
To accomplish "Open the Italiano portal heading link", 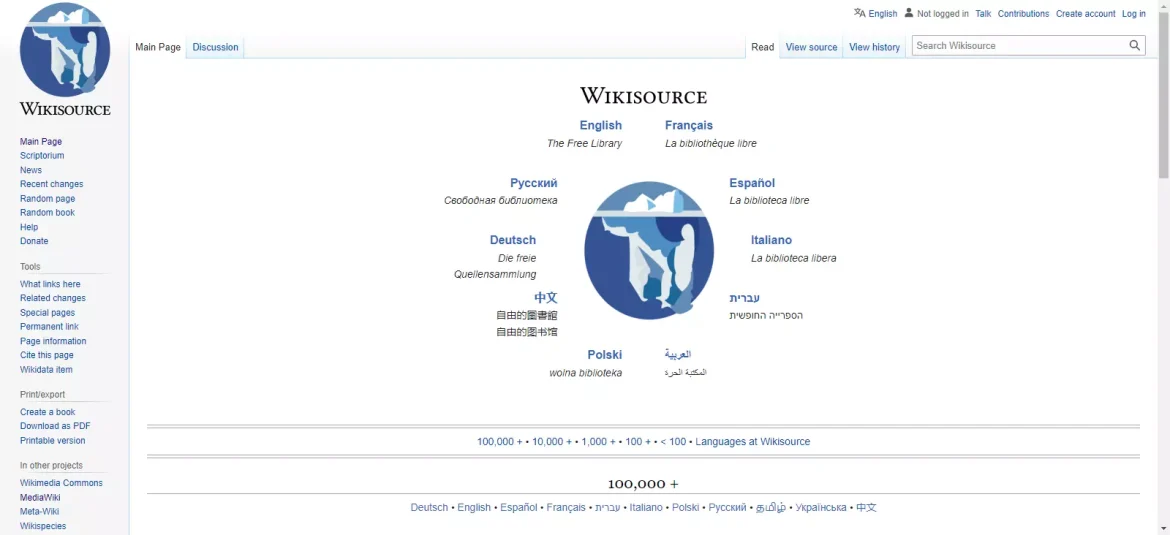I will tap(772, 240).
